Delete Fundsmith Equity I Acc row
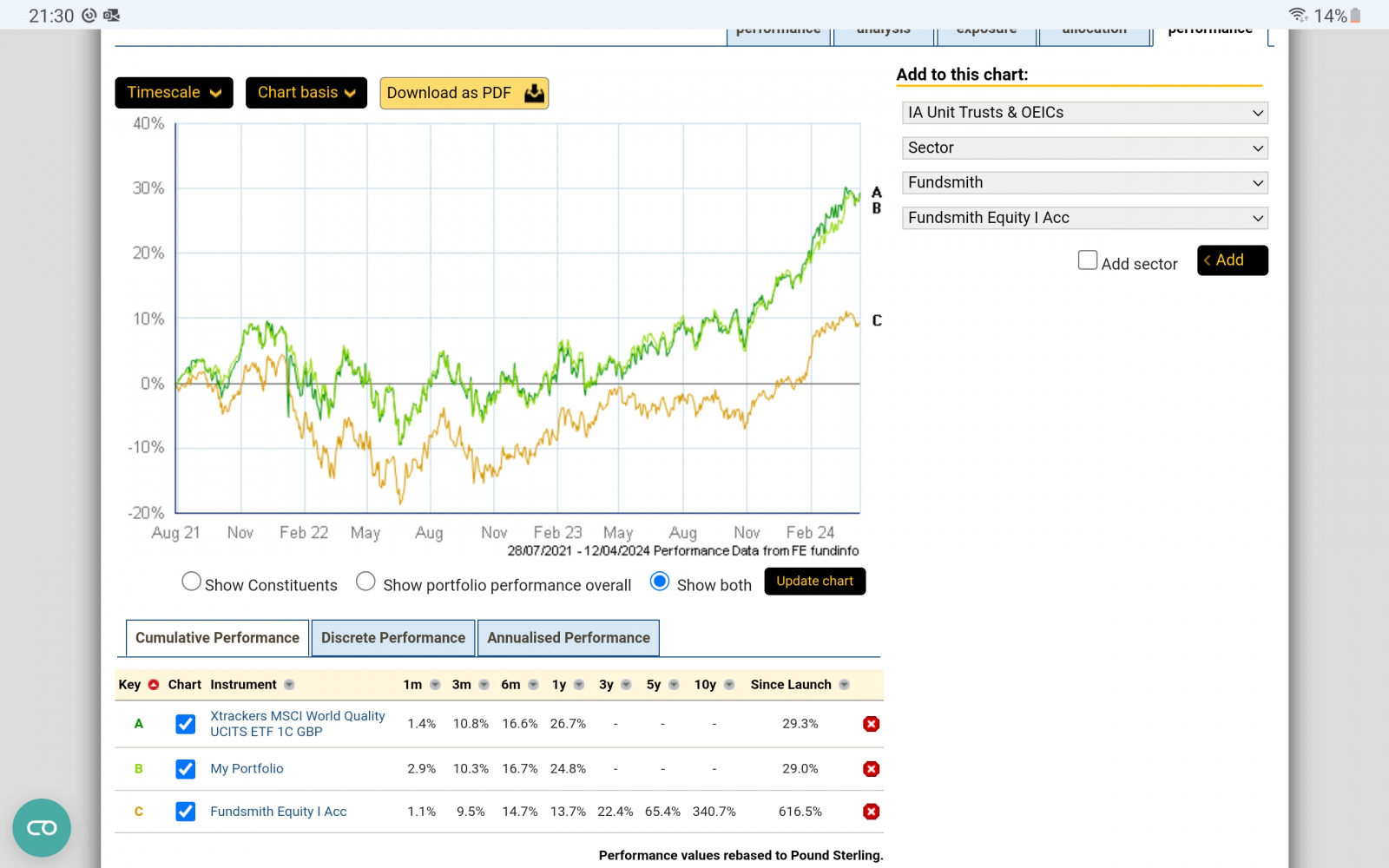The width and height of the screenshot is (1389, 868). (871, 812)
